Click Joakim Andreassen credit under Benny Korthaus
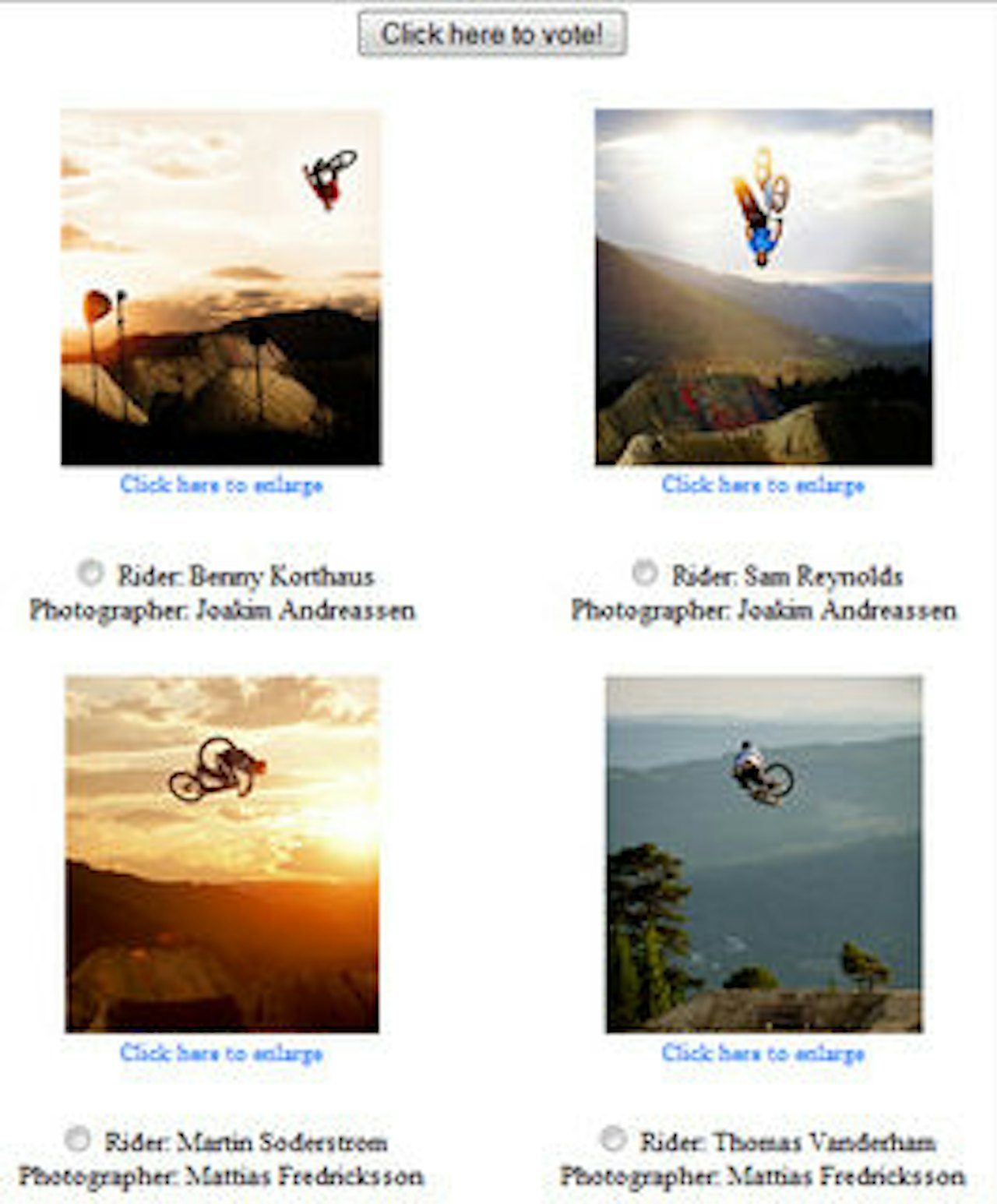 [x=222, y=610]
